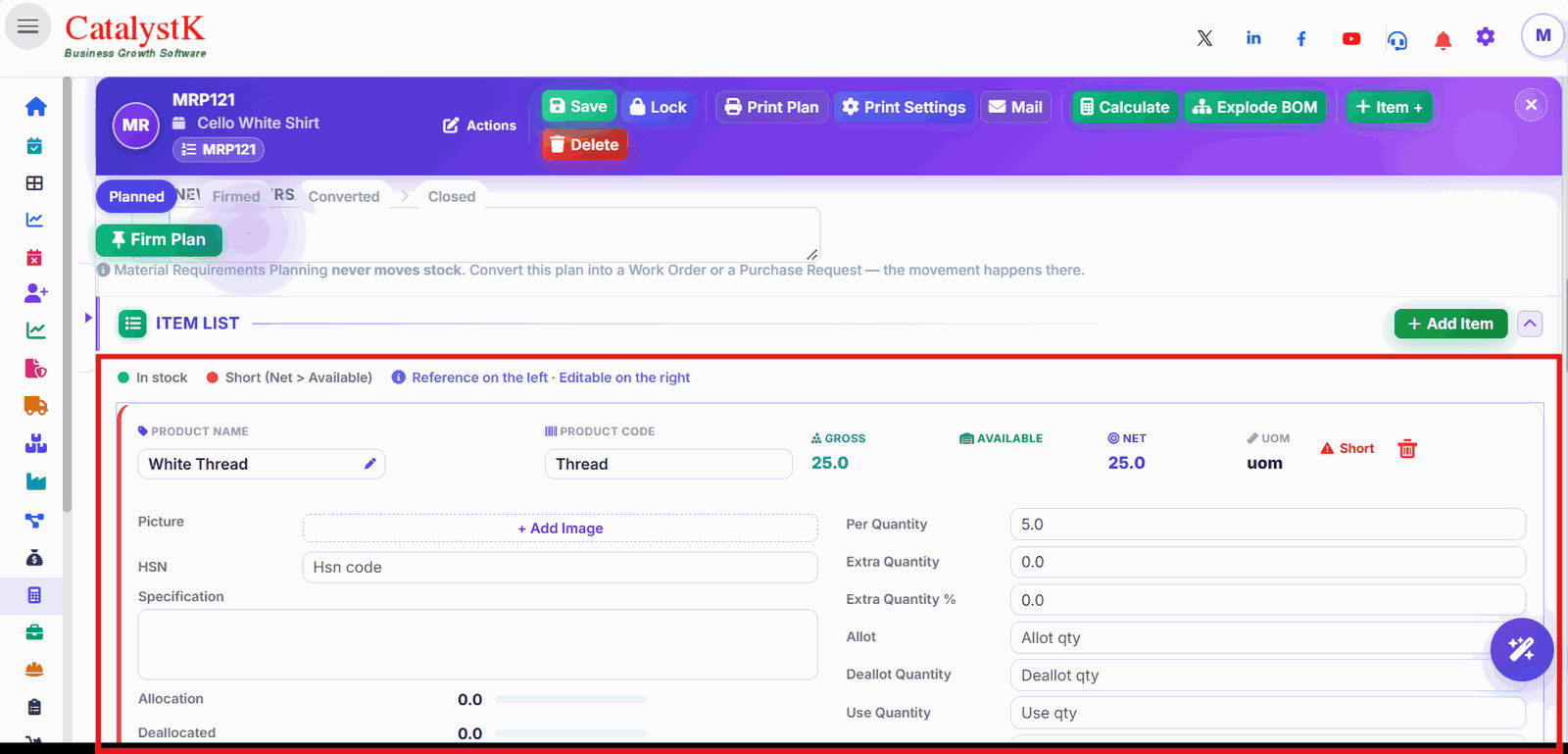The width and height of the screenshot is (1568, 754).
Task: Select the Closed status step
Action: click(x=452, y=196)
